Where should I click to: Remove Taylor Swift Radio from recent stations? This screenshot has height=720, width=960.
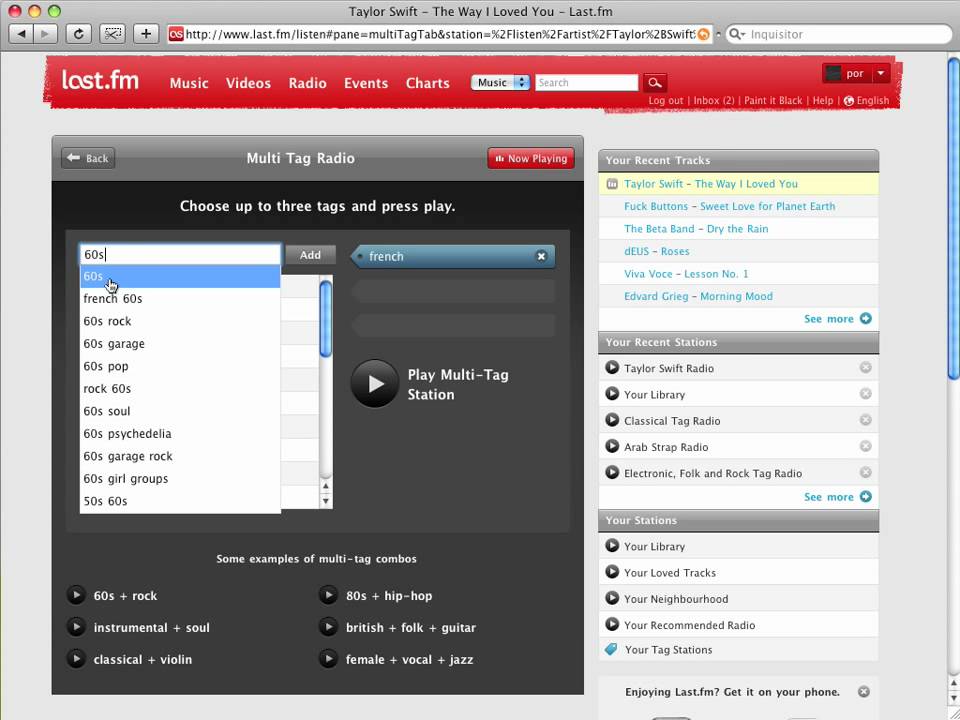click(x=865, y=367)
